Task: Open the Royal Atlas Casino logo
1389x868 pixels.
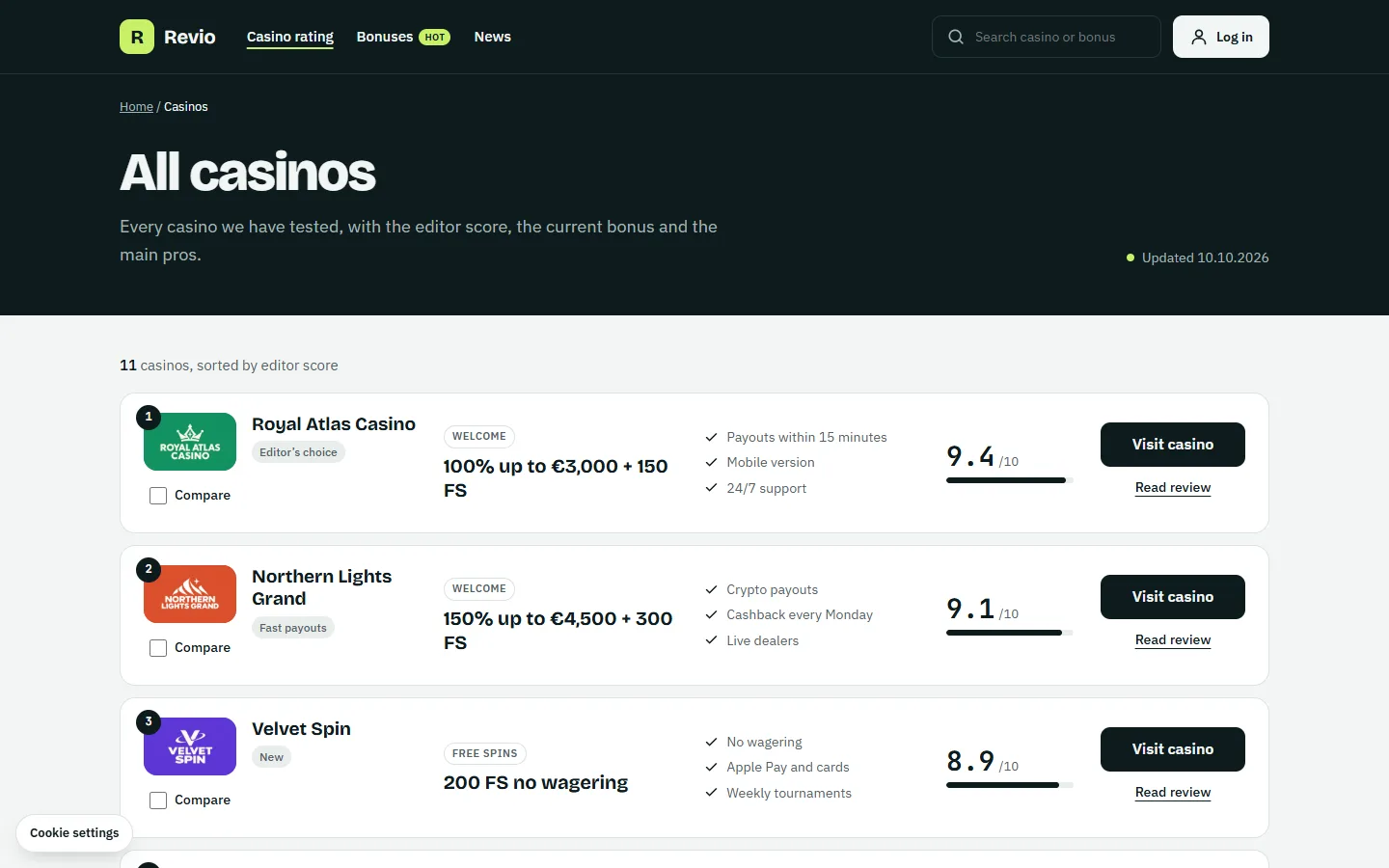Action: pos(190,442)
